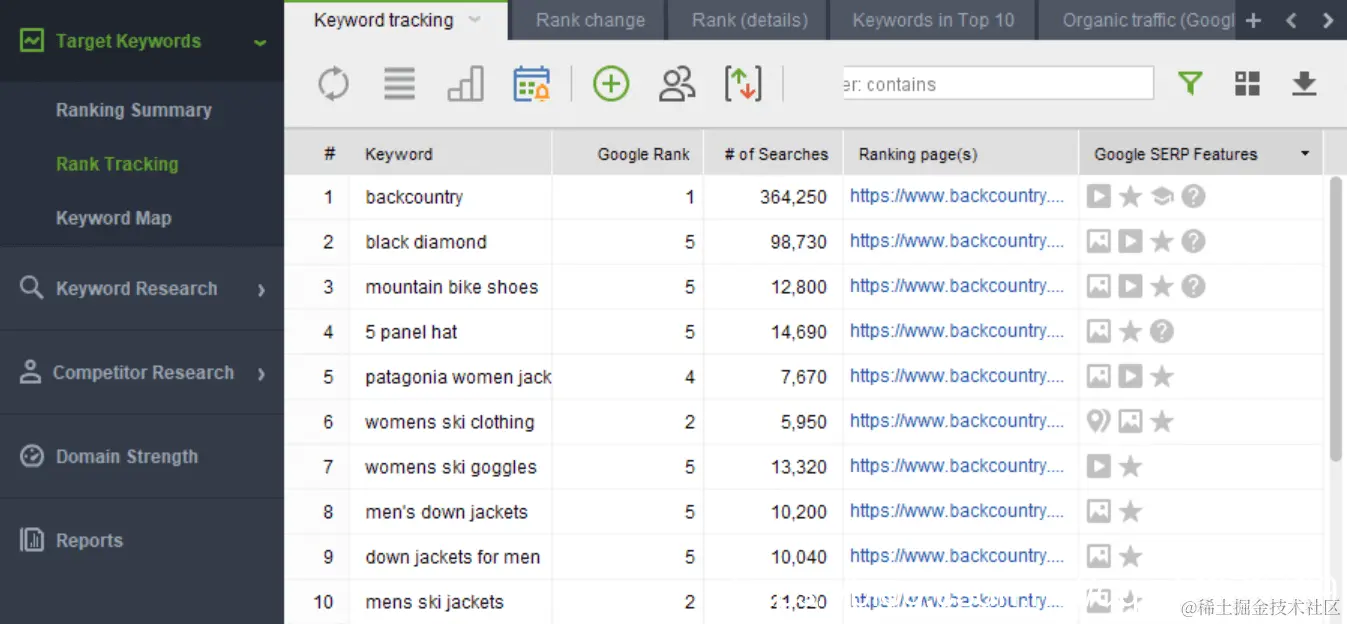The height and width of the screenshot is (624, 1347).
Task: Click the Reports document icon
Action: tap(32, 540)
